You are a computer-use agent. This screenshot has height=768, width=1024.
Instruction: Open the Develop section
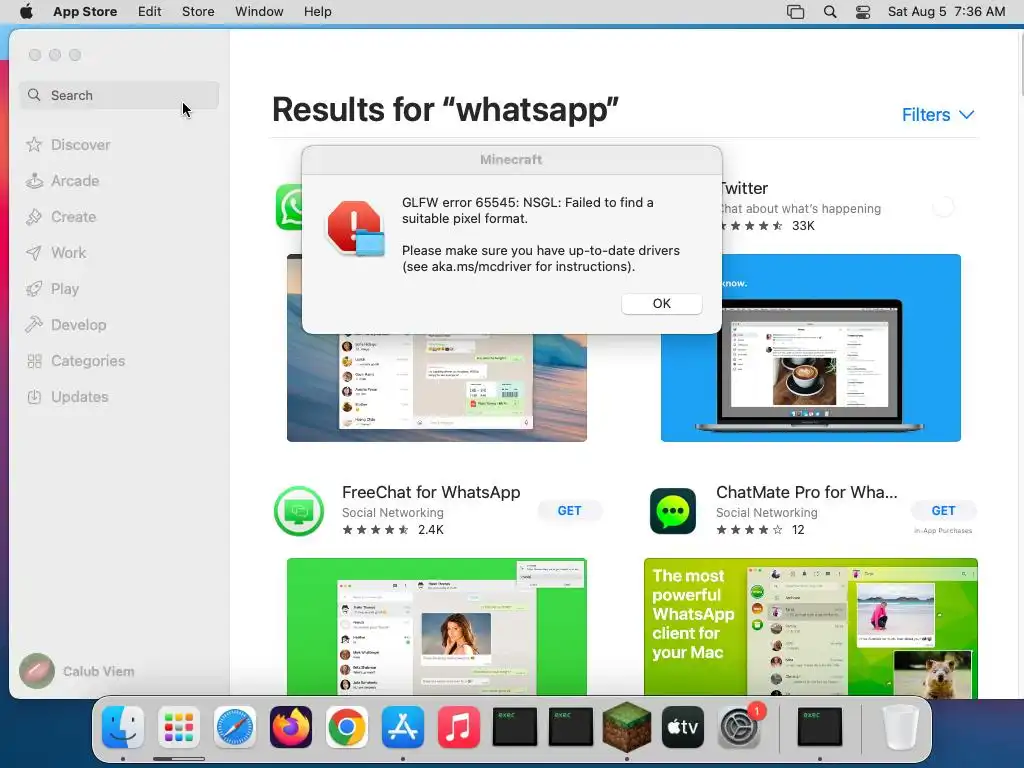(66, 325)
